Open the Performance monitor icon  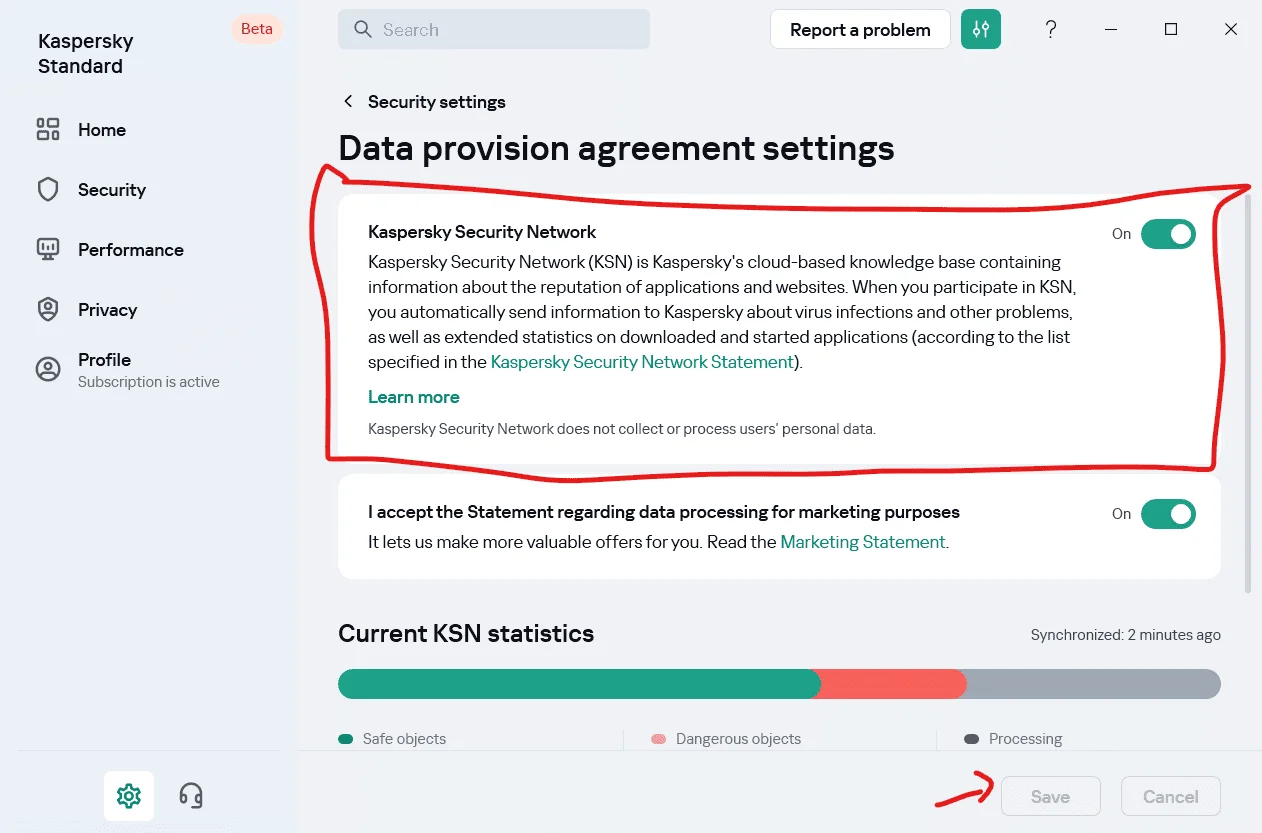[48, 249]
